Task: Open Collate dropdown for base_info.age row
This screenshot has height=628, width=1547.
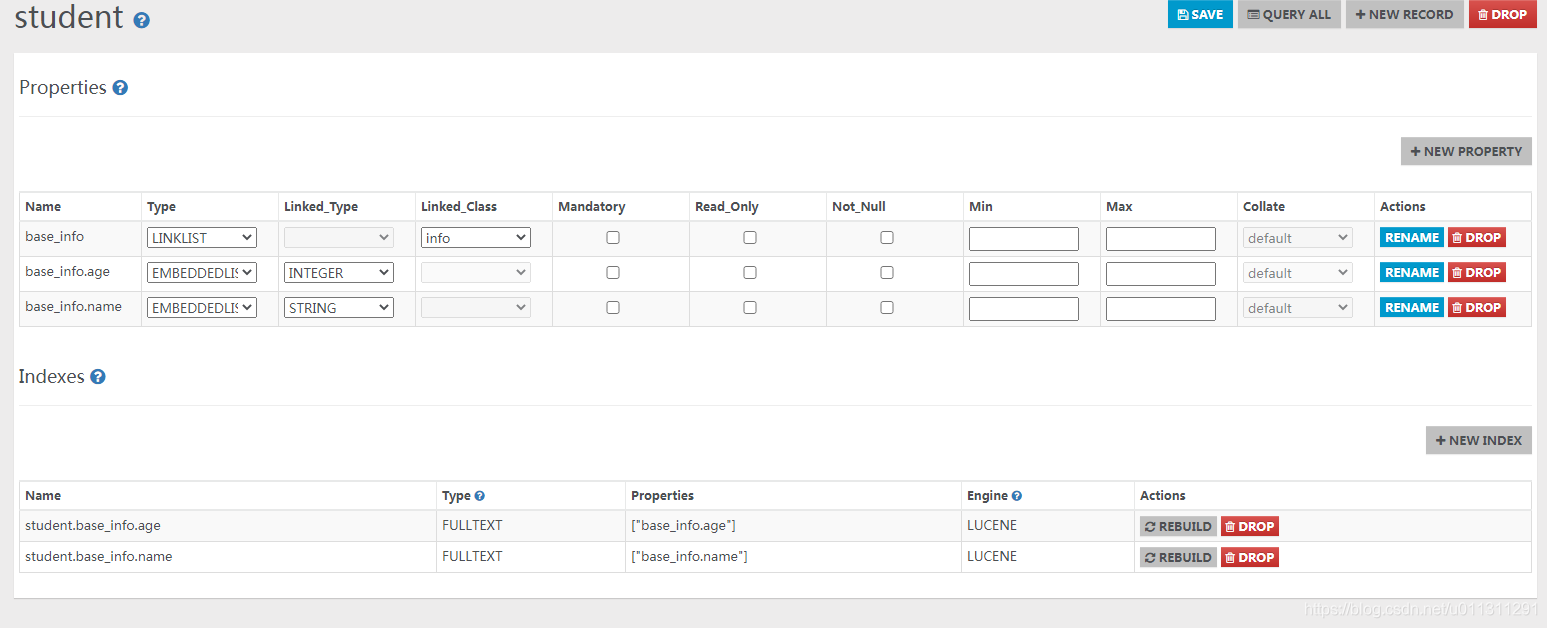Action: [1298, 273]
